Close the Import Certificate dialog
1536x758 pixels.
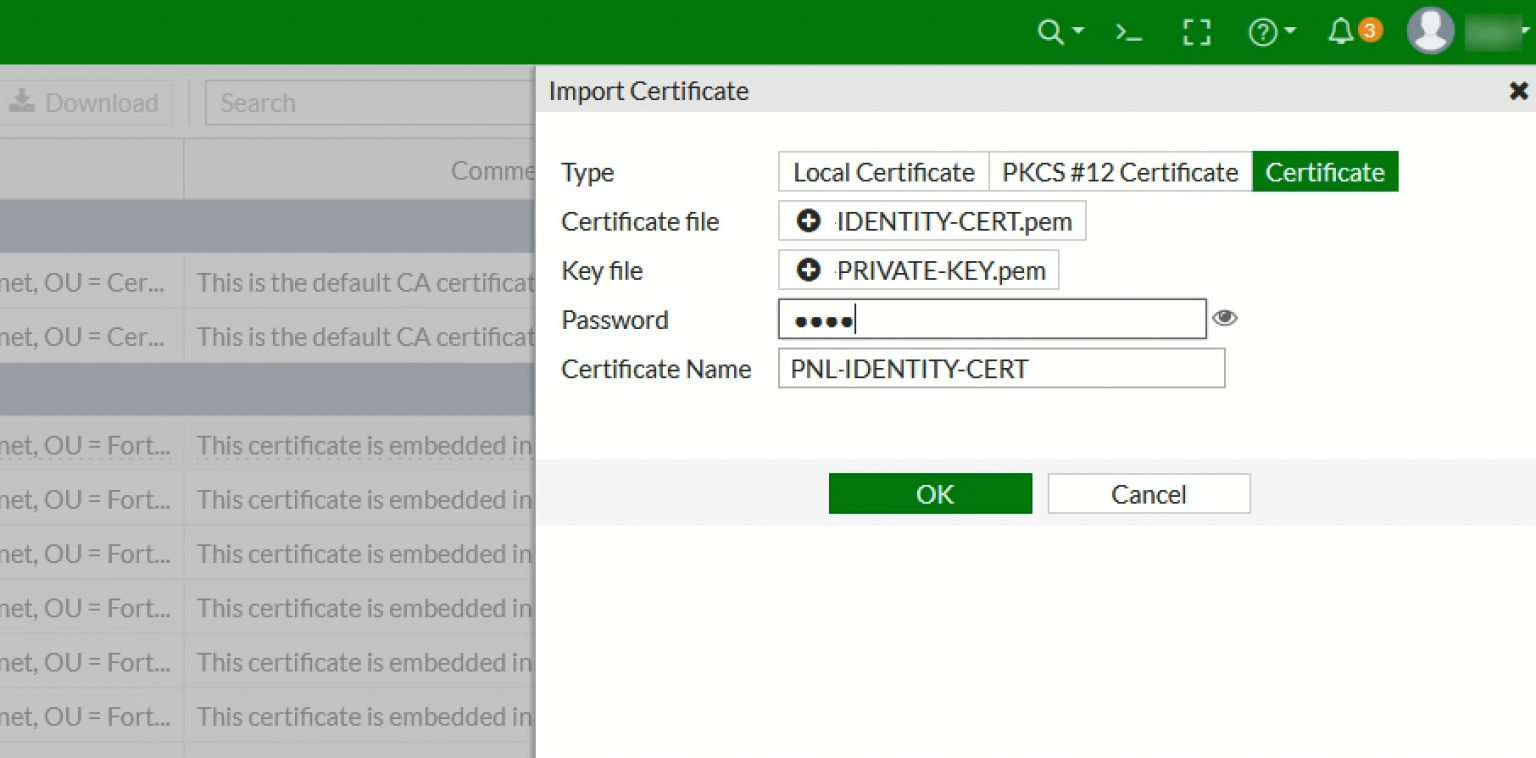click(x=1518, y=90)
